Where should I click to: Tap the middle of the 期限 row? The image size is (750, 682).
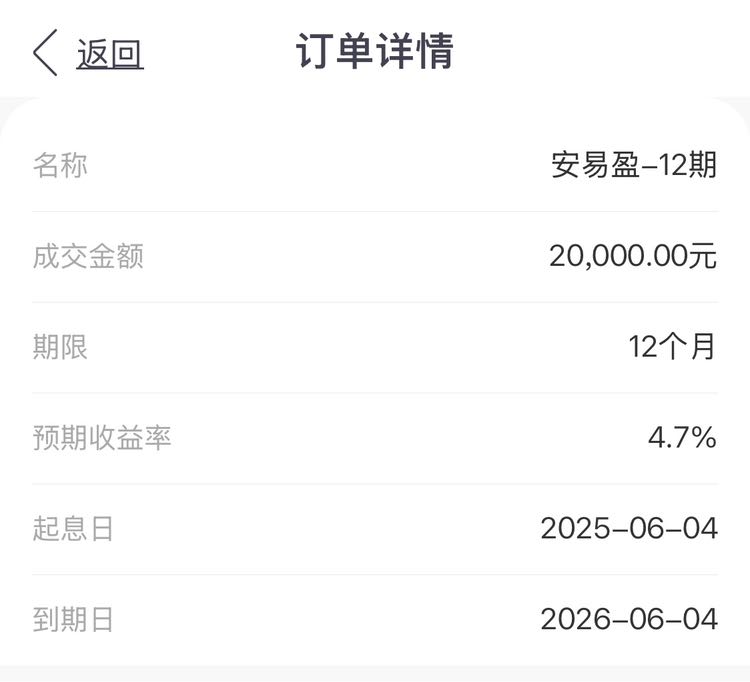[375, 347]
